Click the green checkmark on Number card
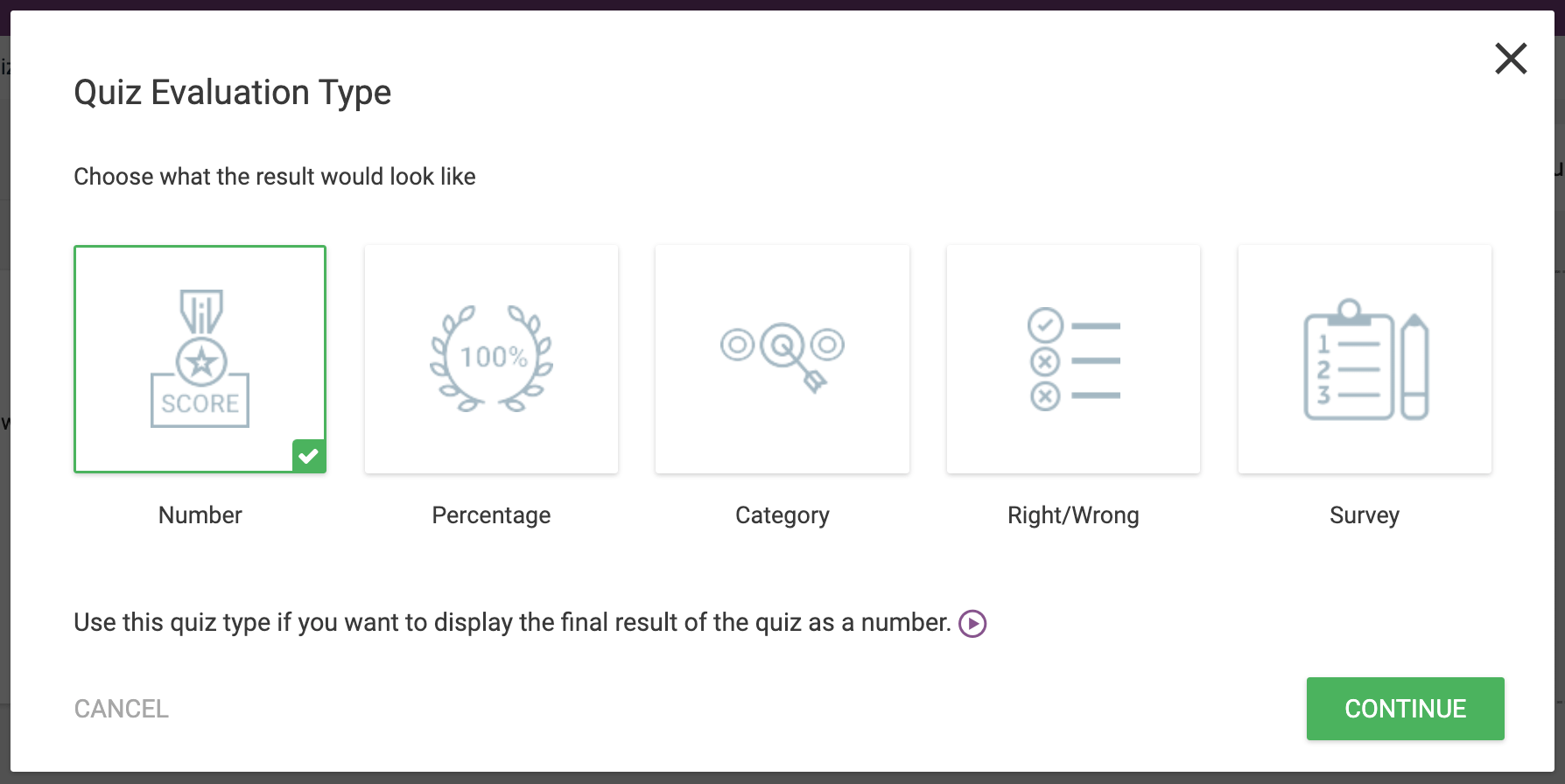The width and height of the screenshot is (1565, 784). (308, 456)
